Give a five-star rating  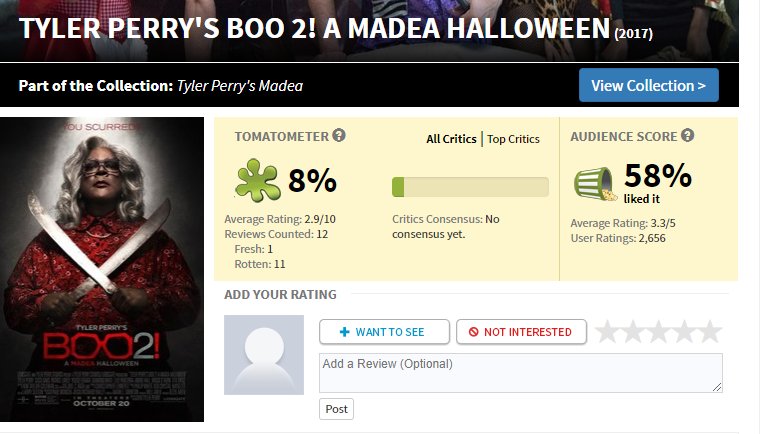pyautogui.click(x=709, y=332)
